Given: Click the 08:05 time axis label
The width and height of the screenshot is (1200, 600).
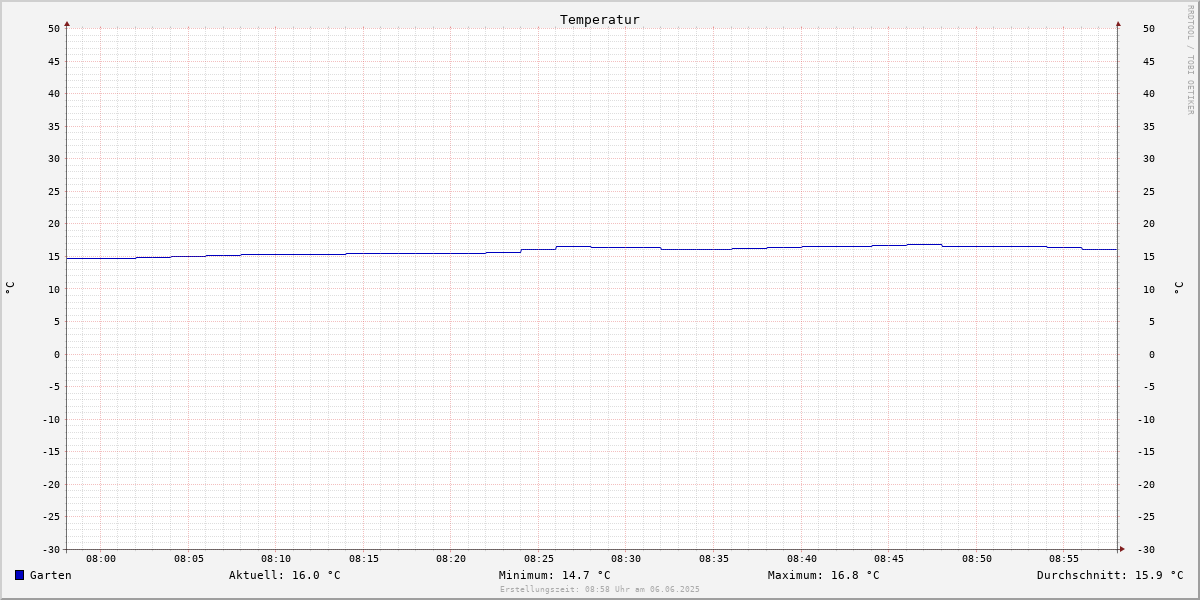Looking at the screenshot, I should click(x=189, y=559).
